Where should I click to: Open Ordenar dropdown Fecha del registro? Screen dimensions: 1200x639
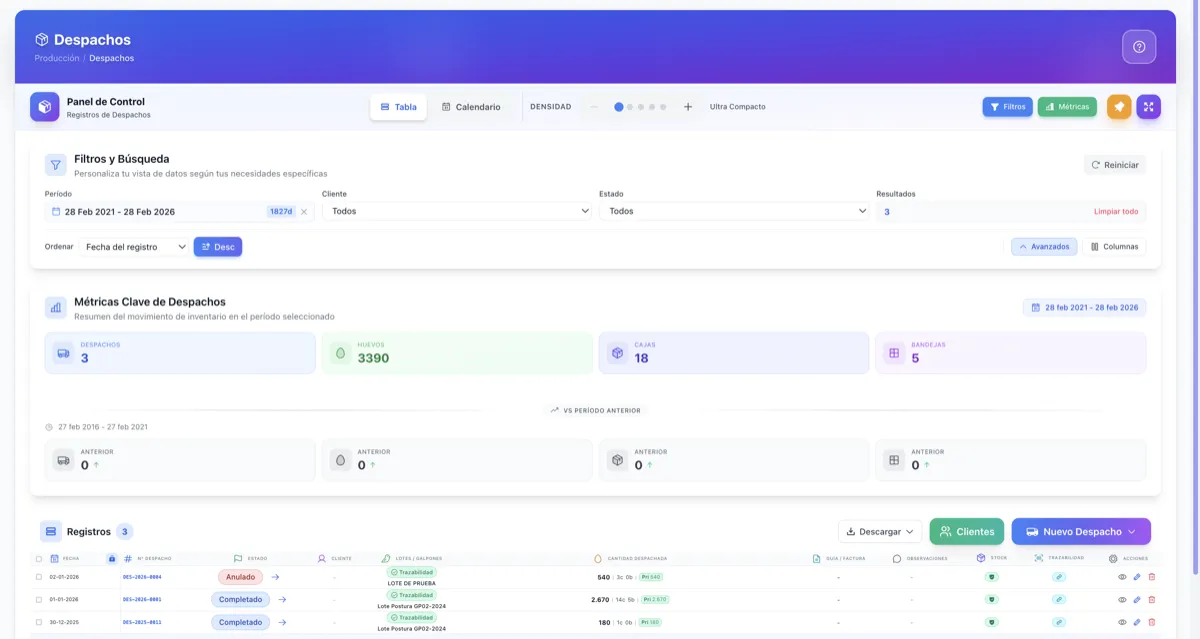point(135,247)
